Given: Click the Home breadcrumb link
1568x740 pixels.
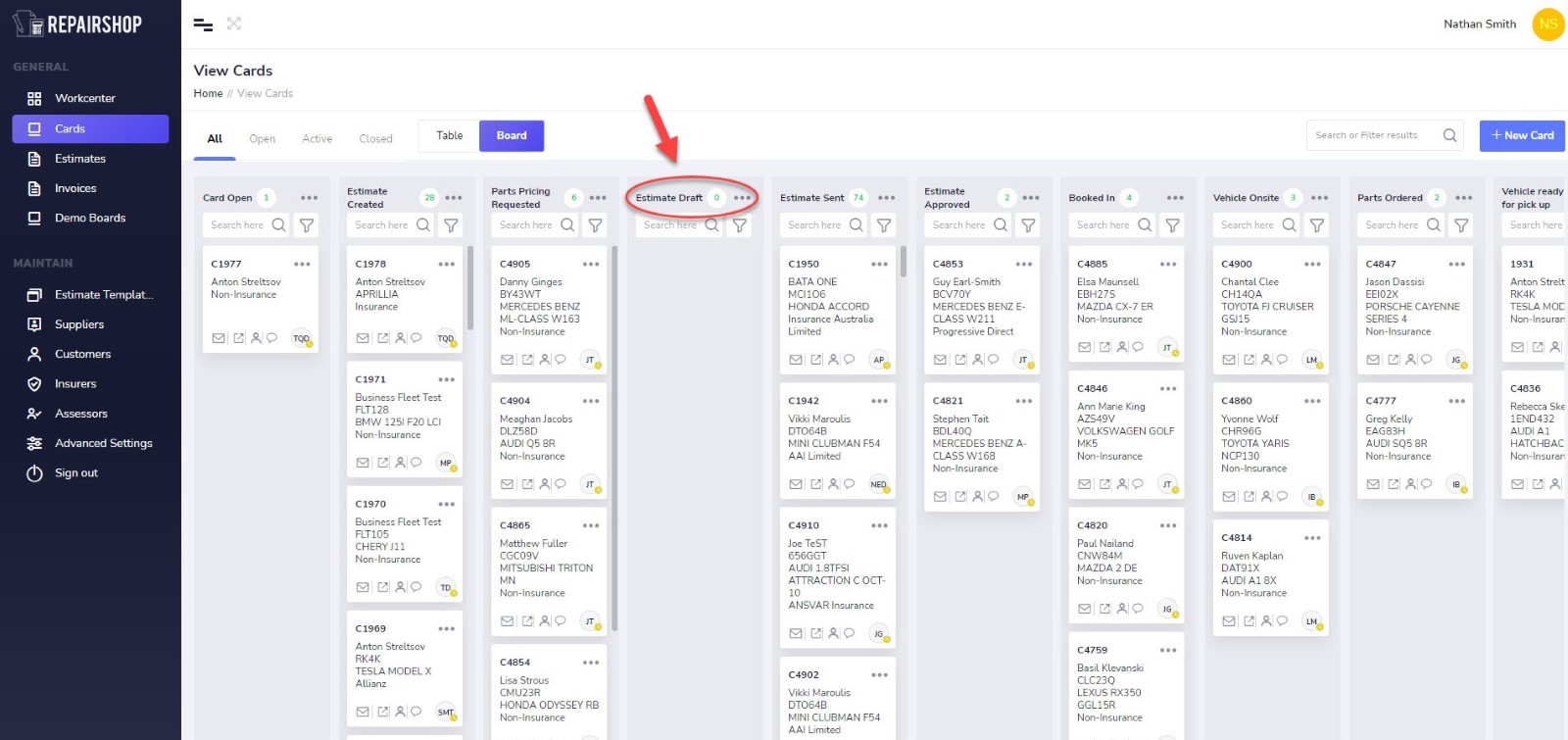Looking at the screenshot, I should 208,94.
